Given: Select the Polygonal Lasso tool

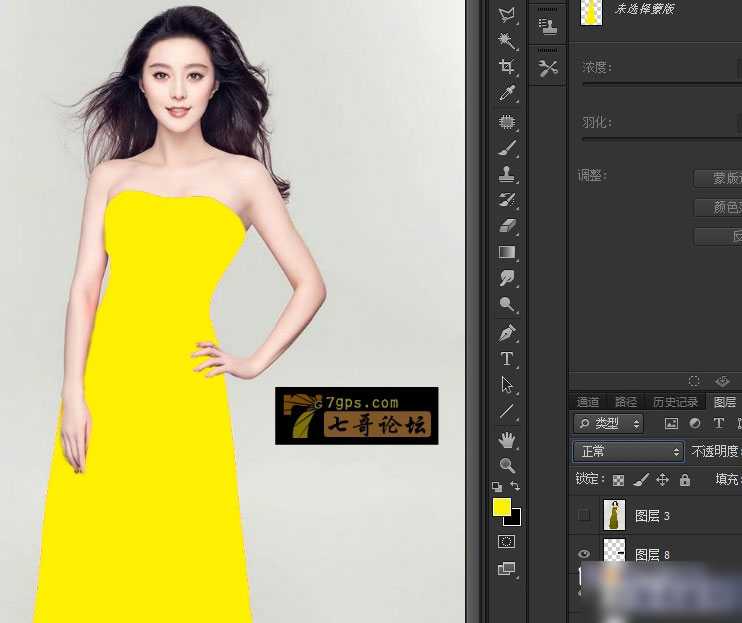Looking at the screenshot, I should 507,14.
